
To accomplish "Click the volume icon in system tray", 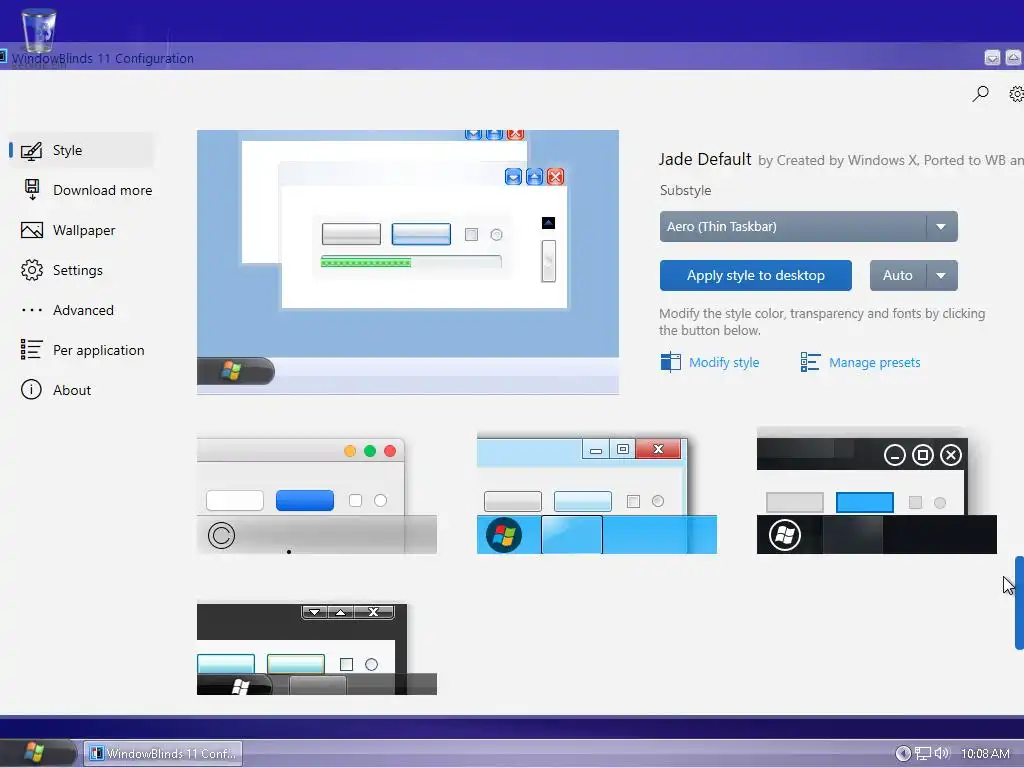I will click(941, 753).
